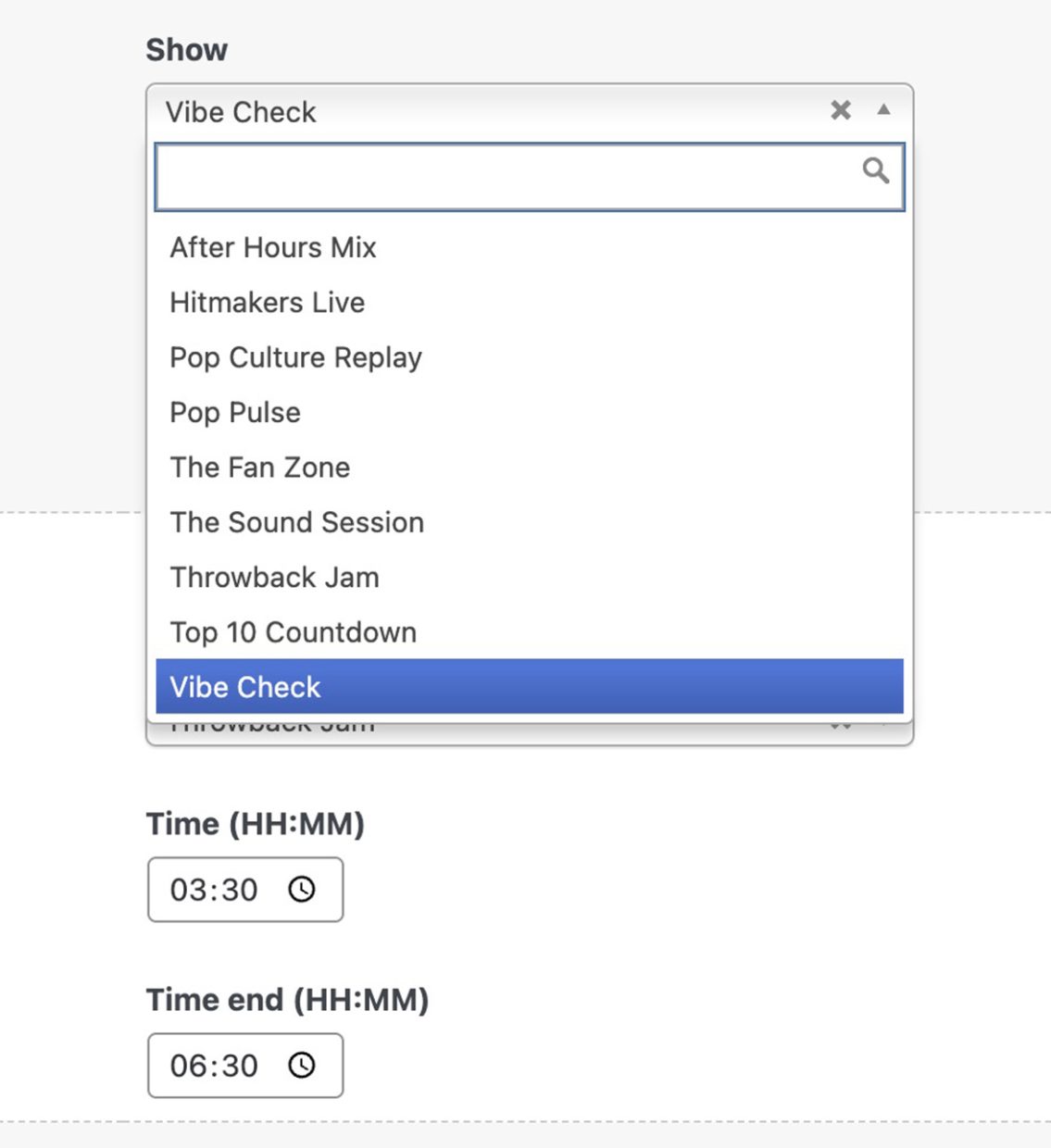Select After Hours Mix from the list
This screenshot has height=1148, width=1051.
[x=272, y=247]
